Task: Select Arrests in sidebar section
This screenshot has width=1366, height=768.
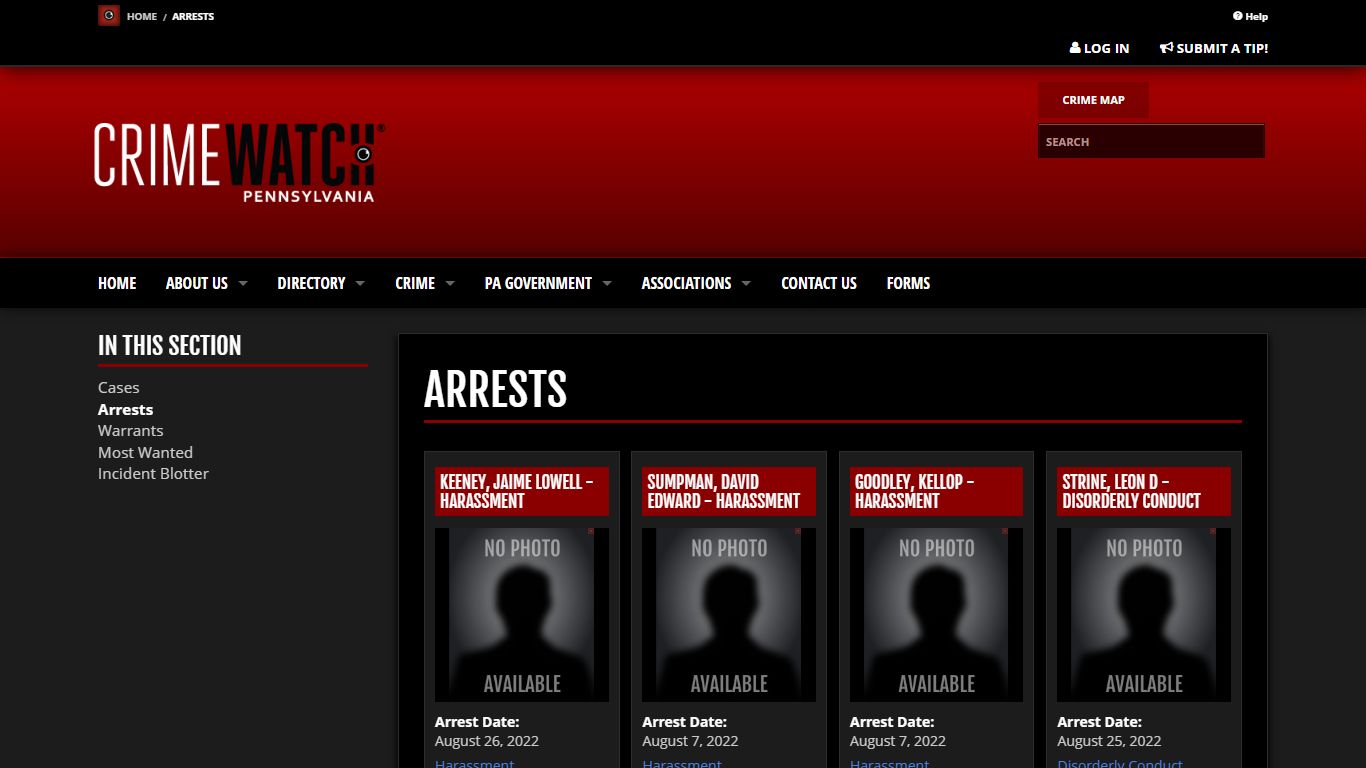Action: point(125,410)
